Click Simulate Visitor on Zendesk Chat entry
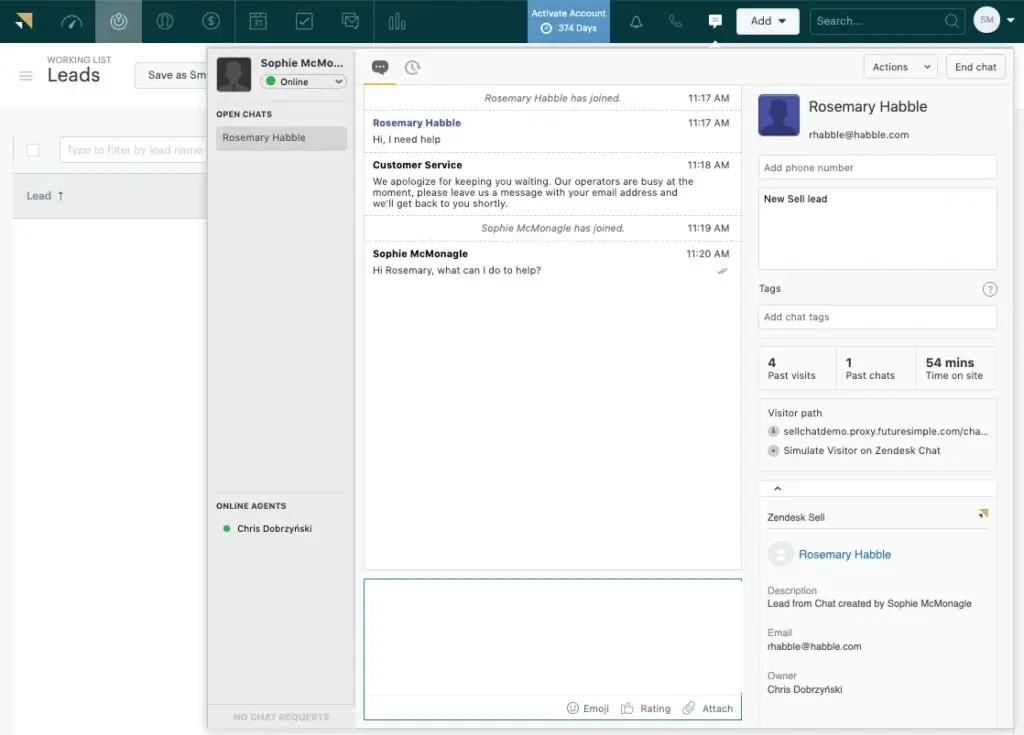1024x735 pixels. click(861, 450)
